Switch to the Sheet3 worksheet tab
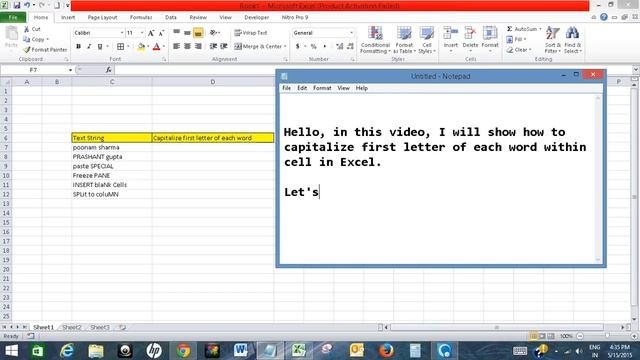640x360 pixels. tap(100, 327)
